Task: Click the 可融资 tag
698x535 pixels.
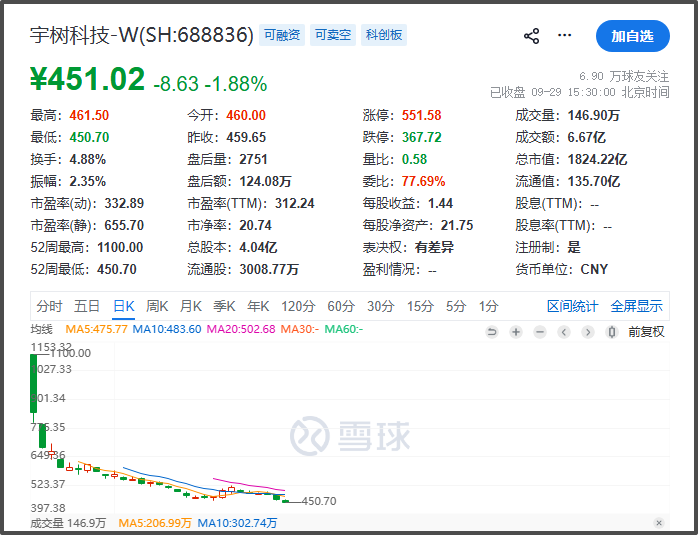Action: coord(282,35)
